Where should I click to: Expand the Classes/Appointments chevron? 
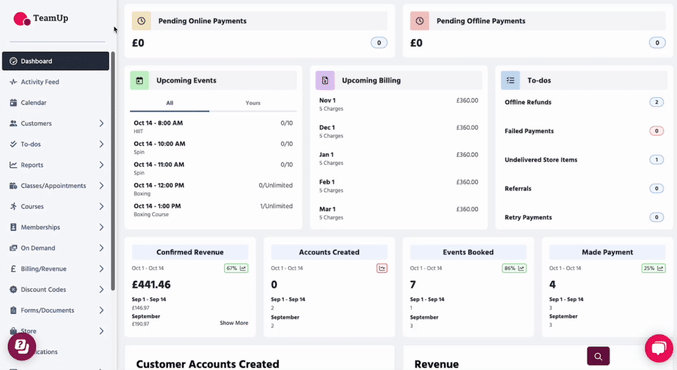tap(101, 186)
